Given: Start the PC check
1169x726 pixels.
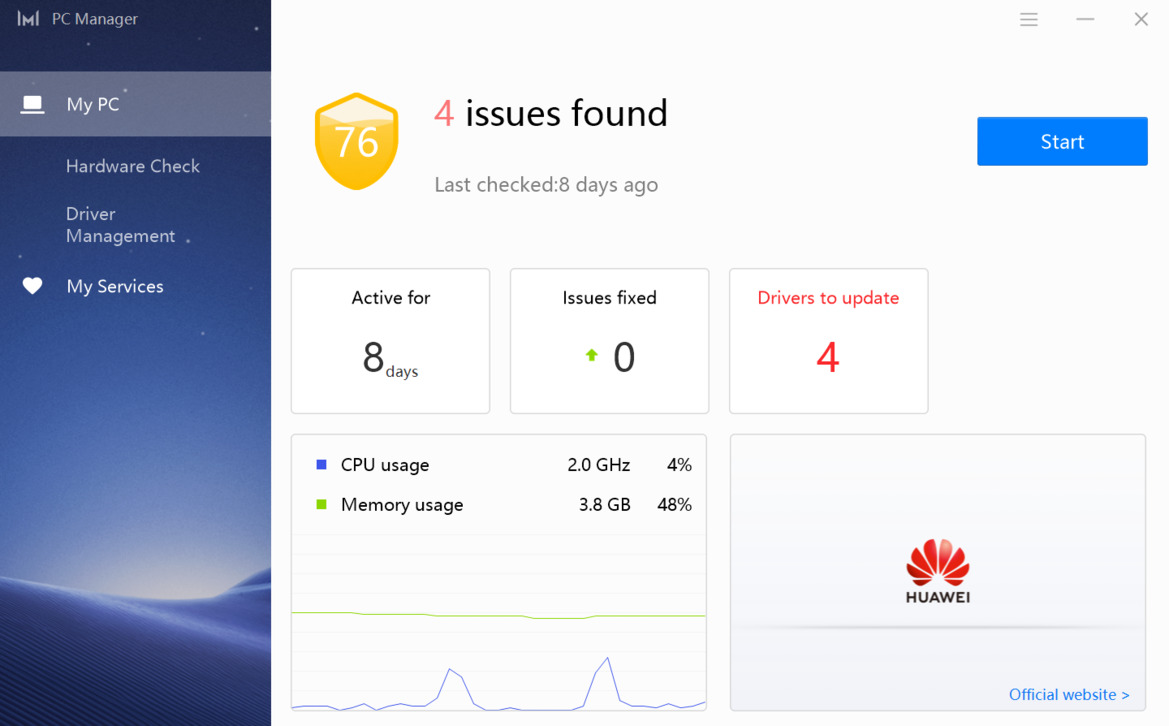Looking at the screenshot, I should (x=1062, y=141).
